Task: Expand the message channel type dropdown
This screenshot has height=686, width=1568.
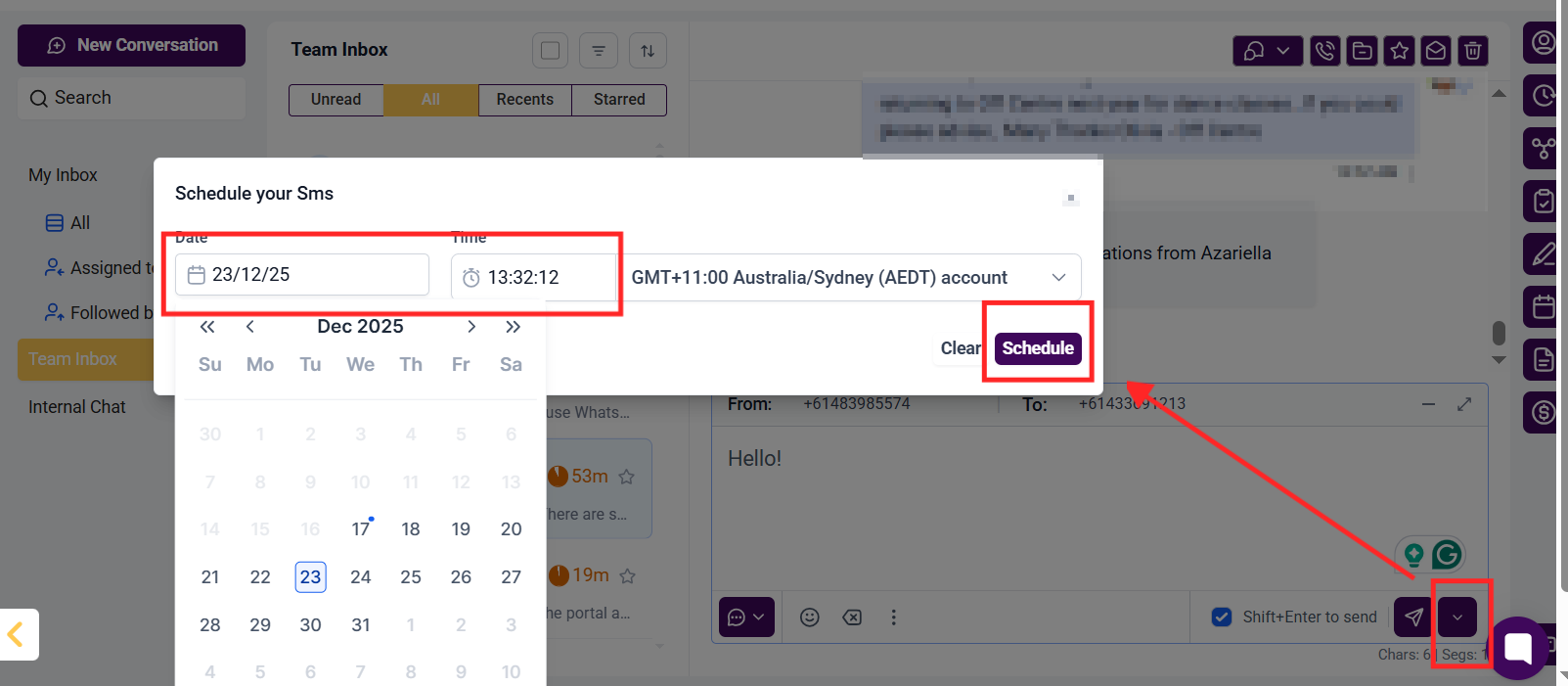Action: 746,617
